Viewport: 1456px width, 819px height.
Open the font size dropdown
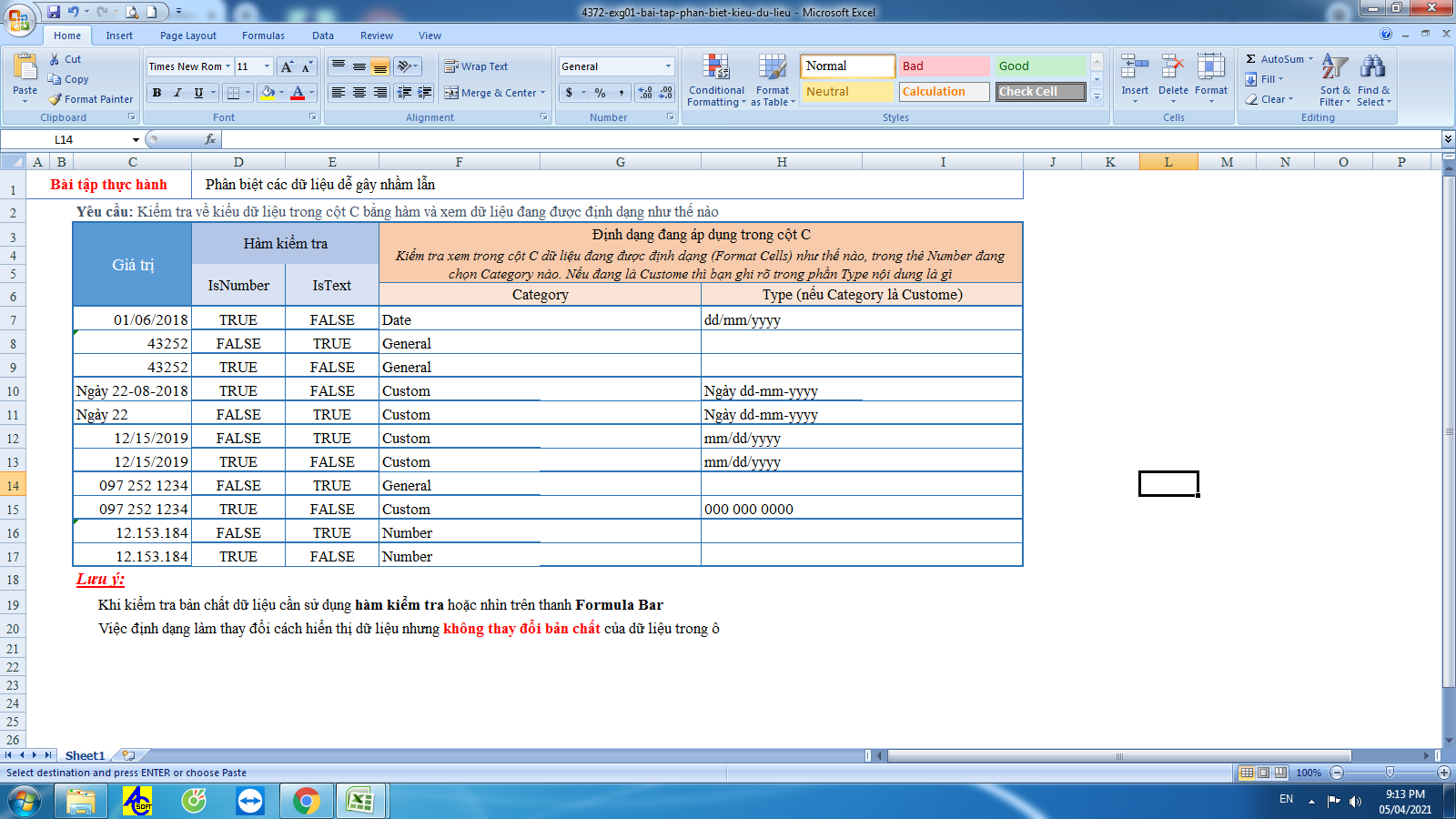[267, 66]
